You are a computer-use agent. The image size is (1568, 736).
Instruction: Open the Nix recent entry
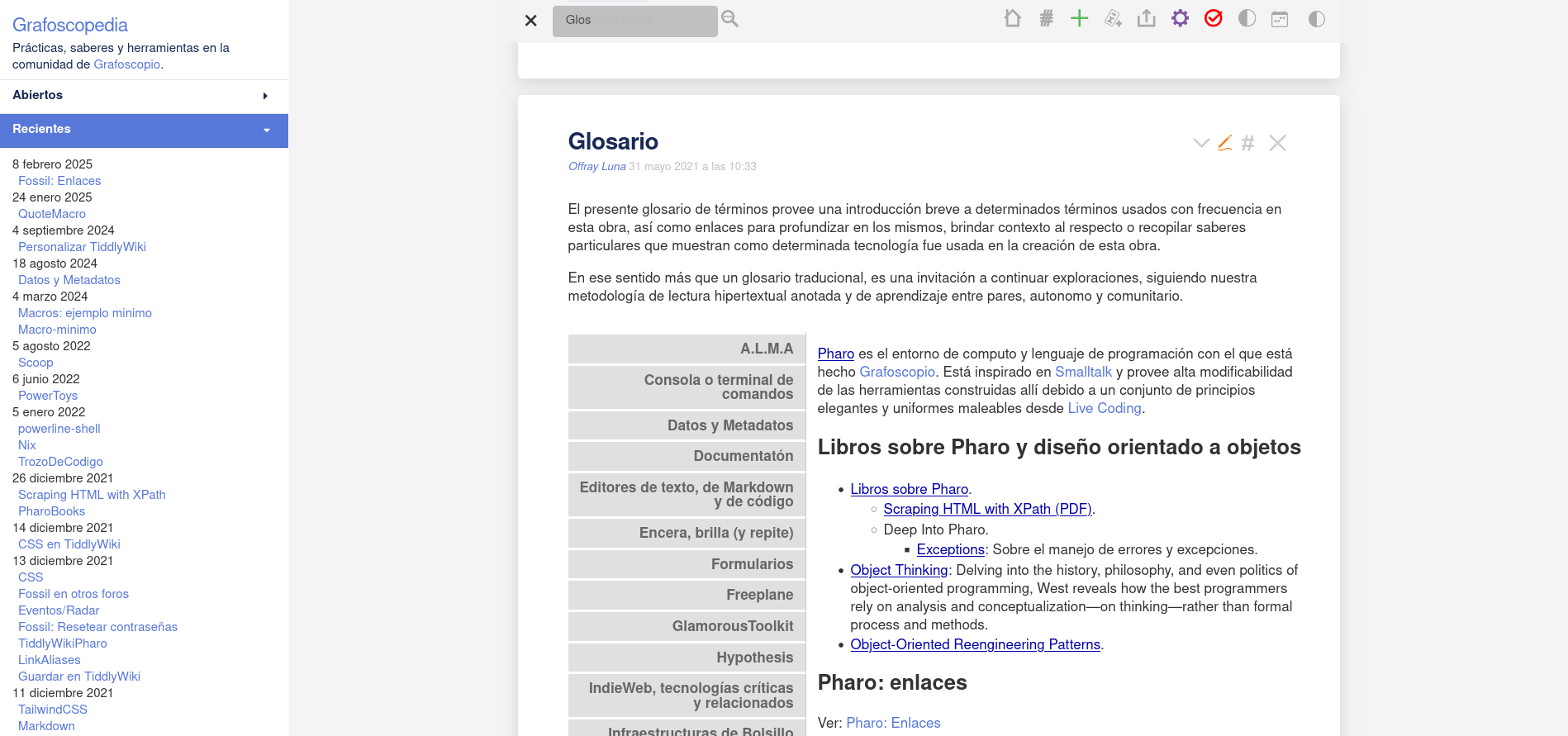coord(27,445)
